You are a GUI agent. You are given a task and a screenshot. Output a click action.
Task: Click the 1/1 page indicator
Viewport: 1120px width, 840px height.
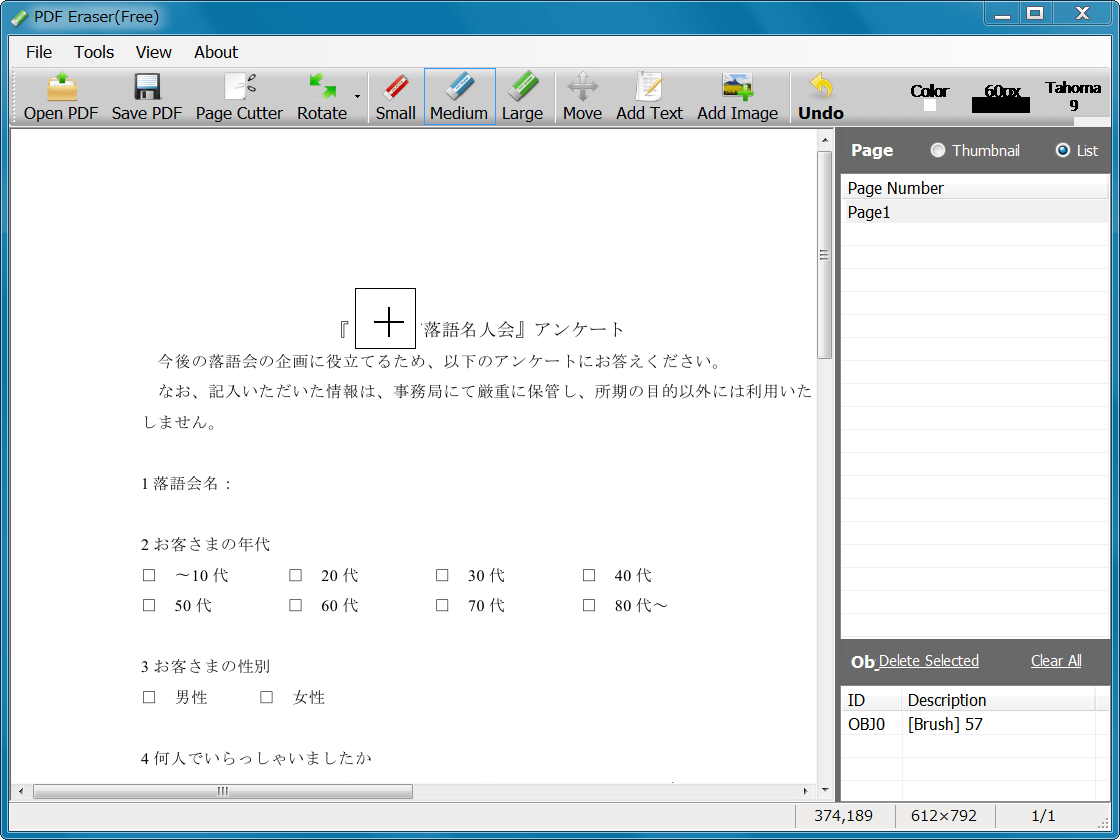coord(1044,816)
